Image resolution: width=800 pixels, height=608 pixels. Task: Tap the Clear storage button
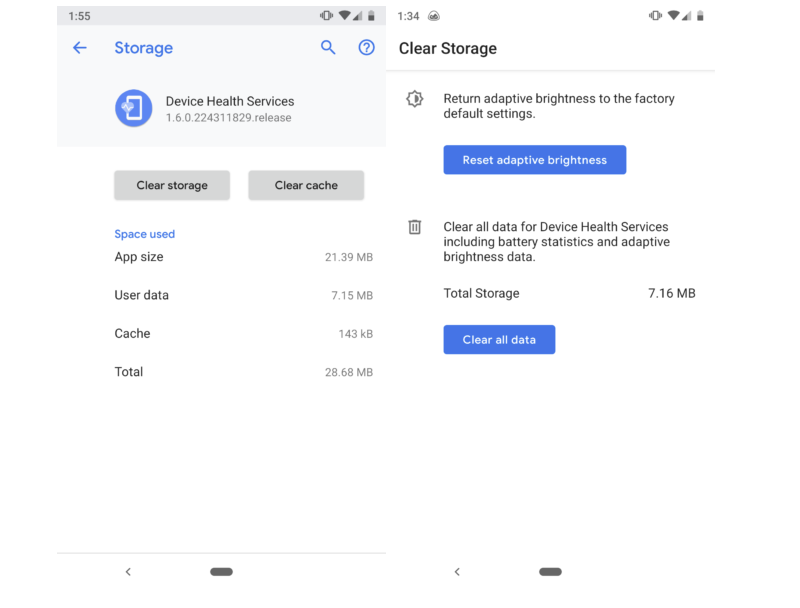click(172, 185)
